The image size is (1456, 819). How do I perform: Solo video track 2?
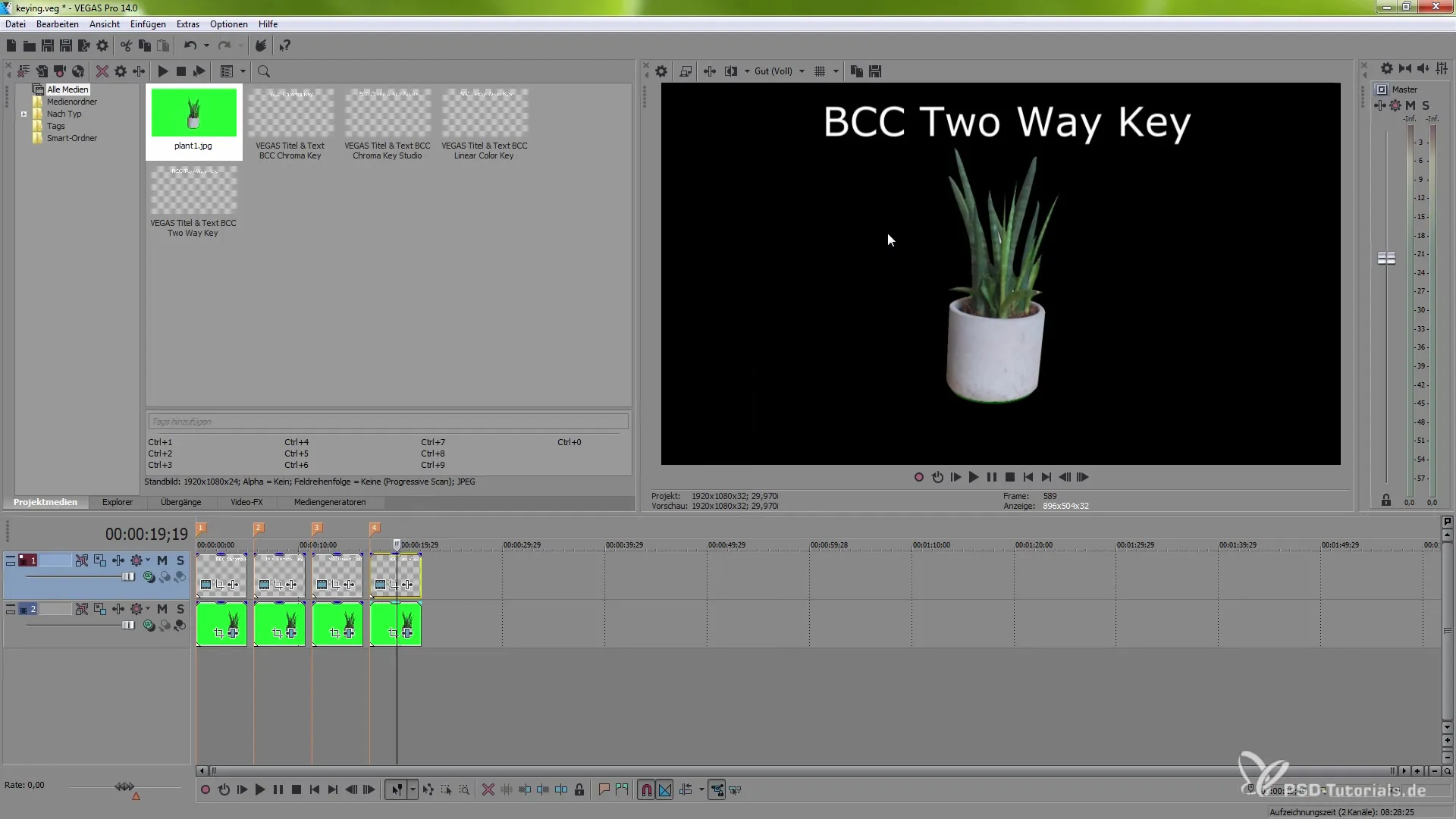[x=180, y=610]
